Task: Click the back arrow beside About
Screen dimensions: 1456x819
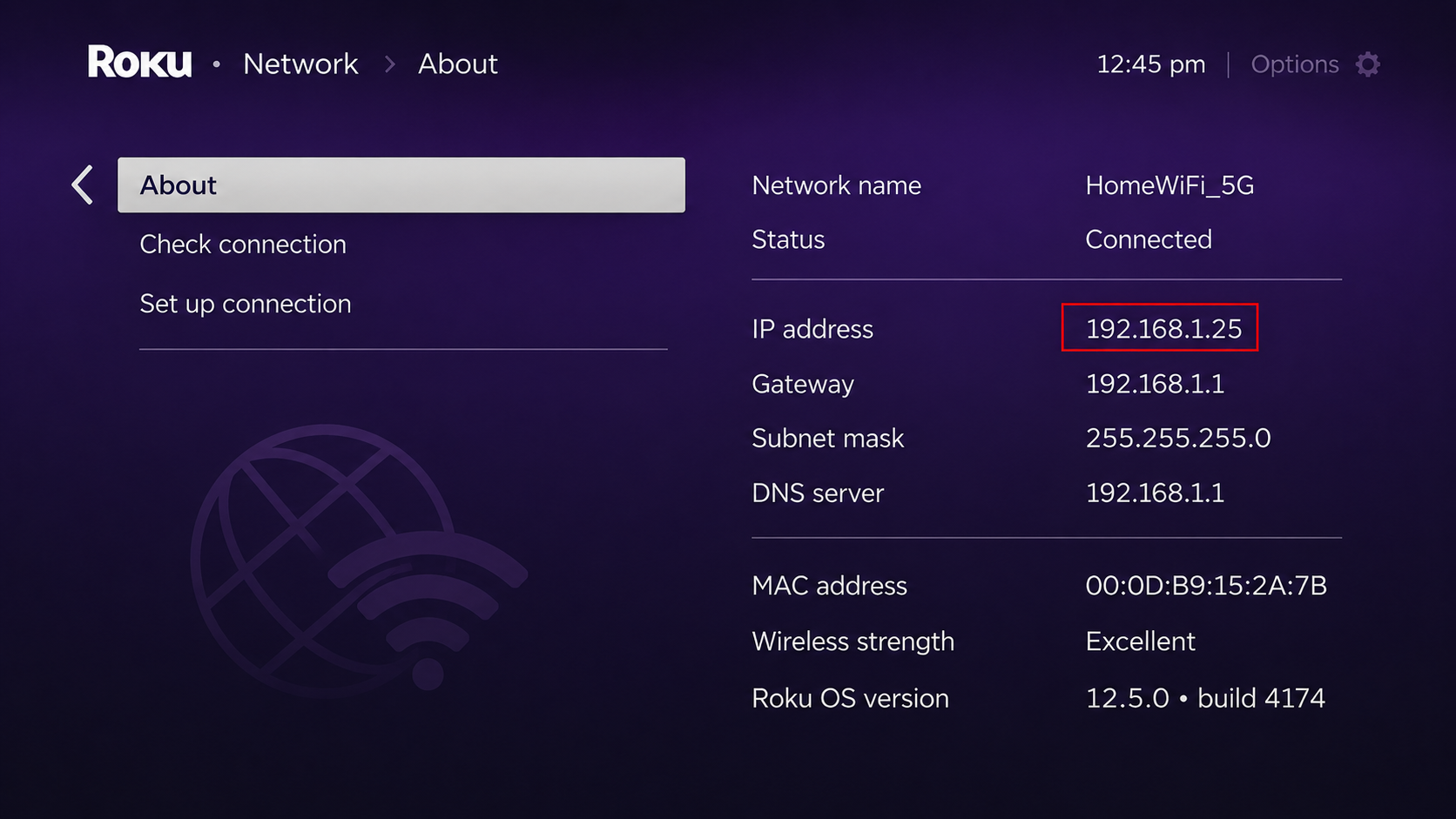Action: tap(83, 185)
